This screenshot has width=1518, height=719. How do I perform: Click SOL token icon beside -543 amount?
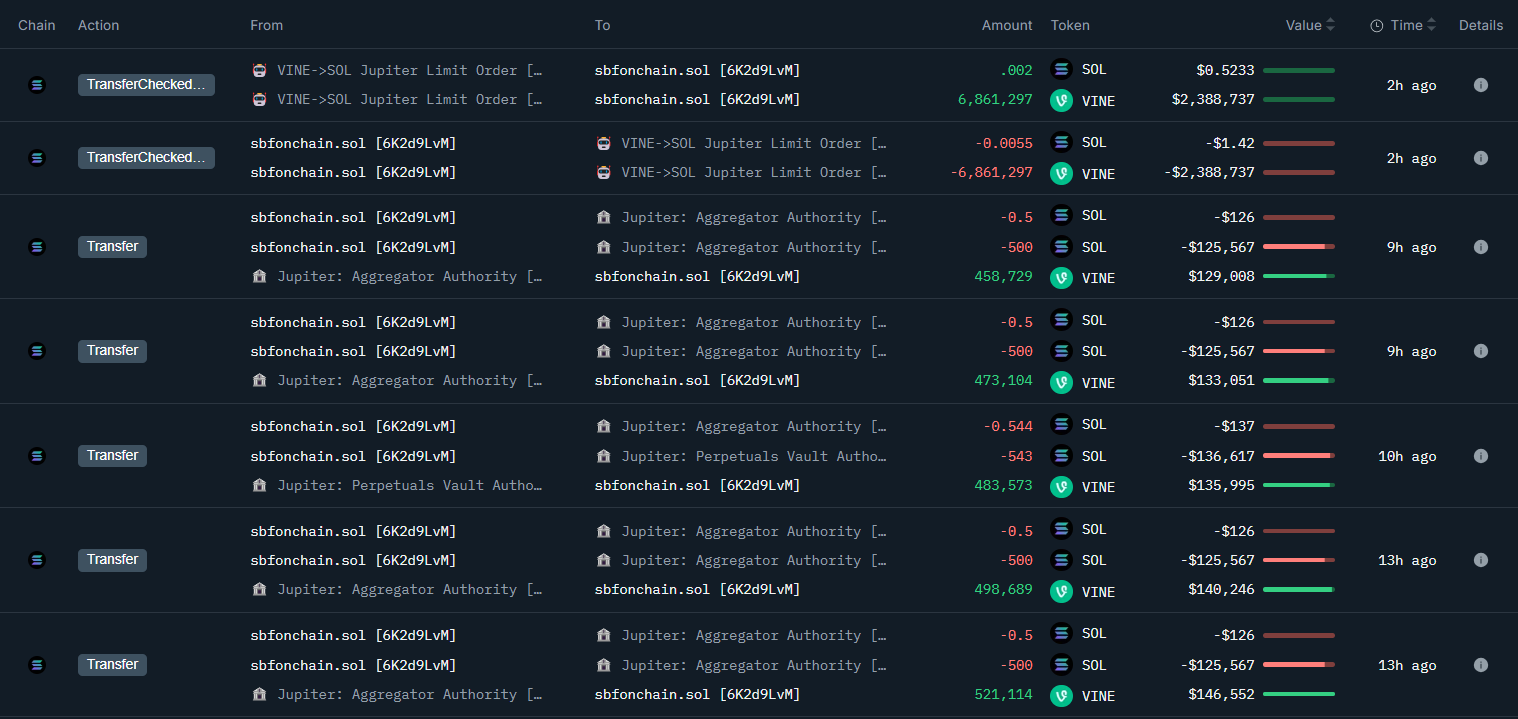[1061, 456]
